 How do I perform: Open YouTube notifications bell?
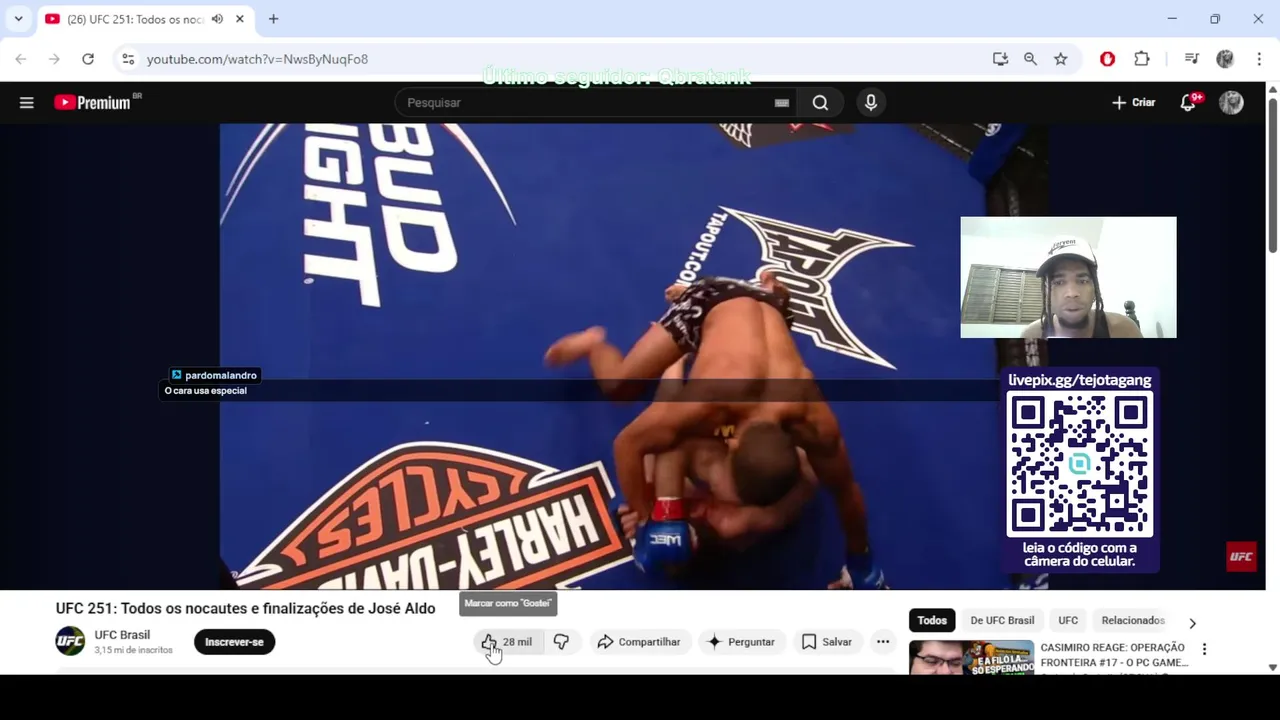(1188, 102)
